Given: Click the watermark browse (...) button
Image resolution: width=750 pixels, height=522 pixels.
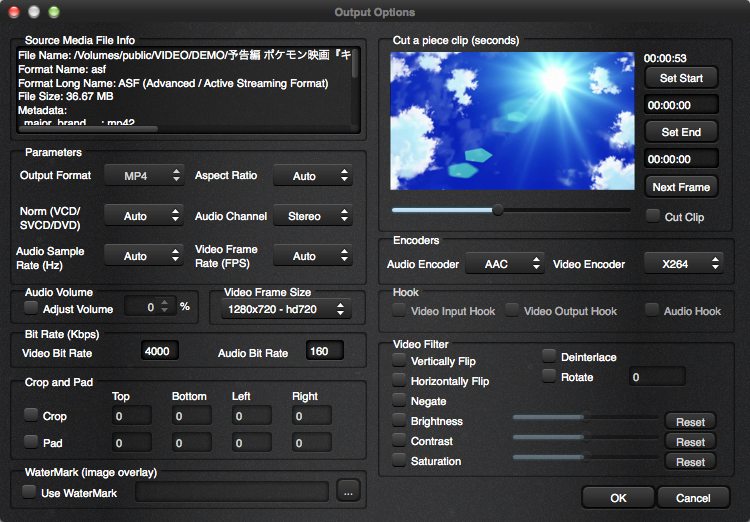Looking at the screenshot, I should (347, 491).
